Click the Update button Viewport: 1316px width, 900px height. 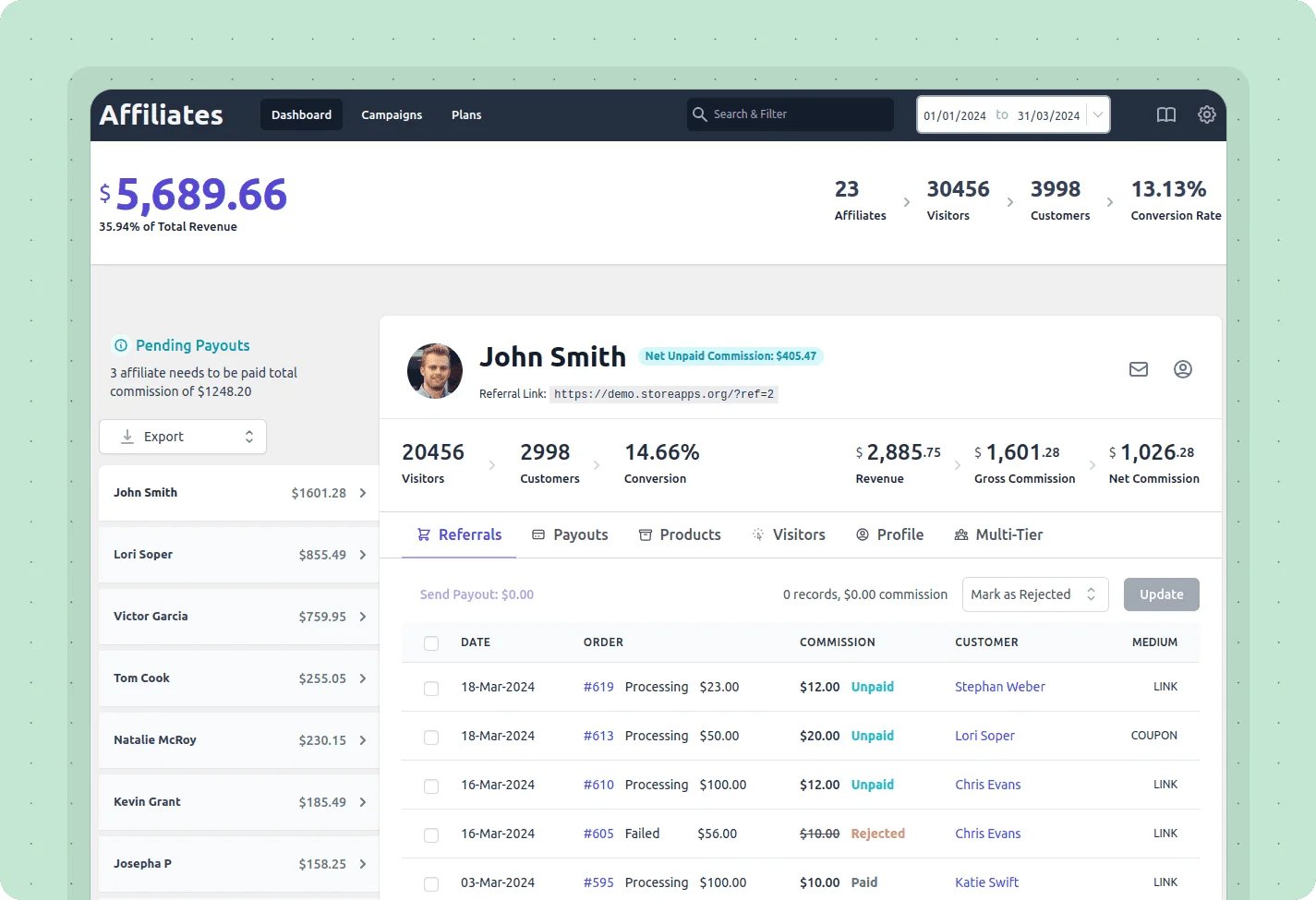click(x=1161, y=594)
